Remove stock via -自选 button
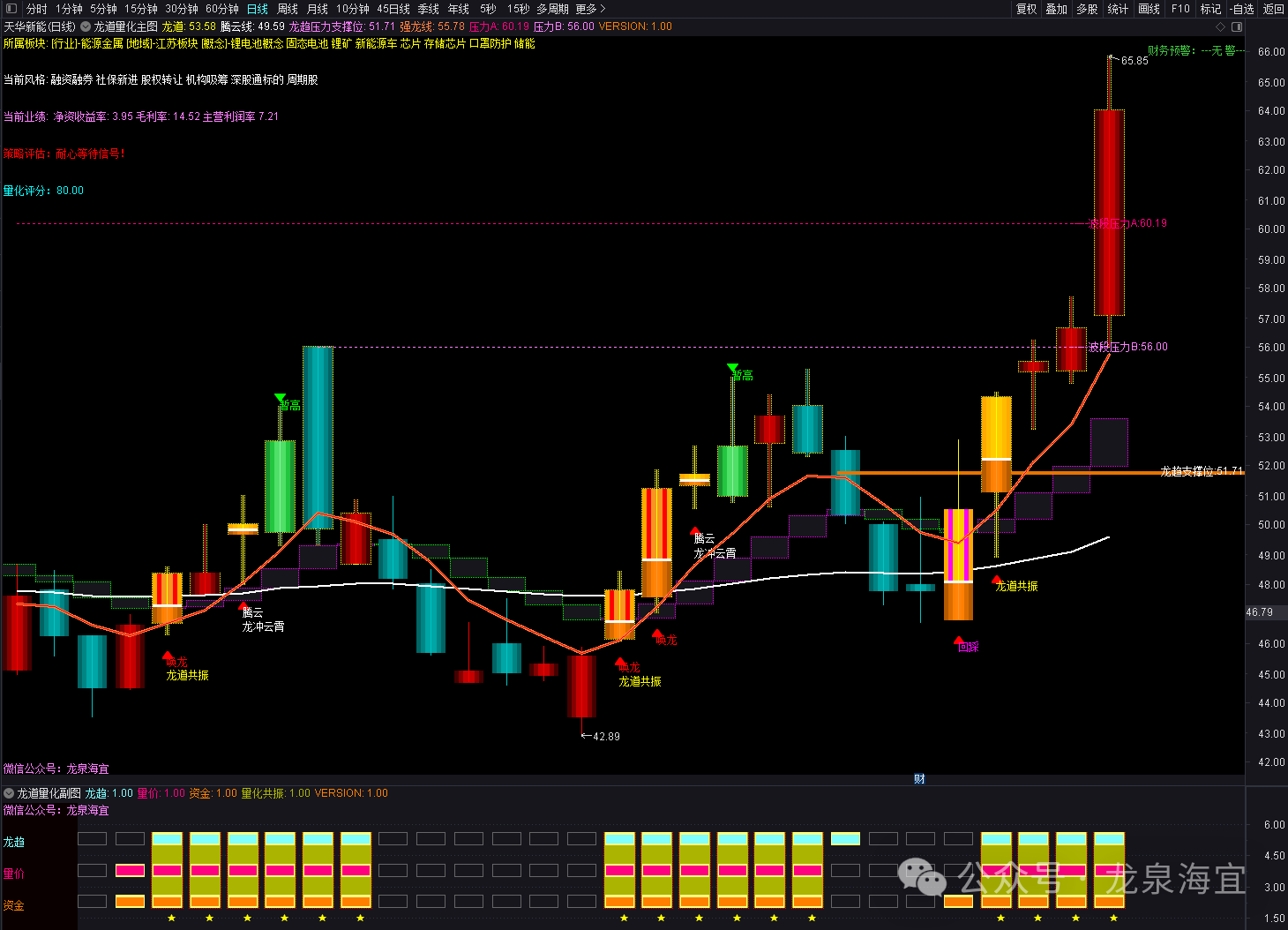Screen dimensions: 1288x930 (x=1242, y=9)
